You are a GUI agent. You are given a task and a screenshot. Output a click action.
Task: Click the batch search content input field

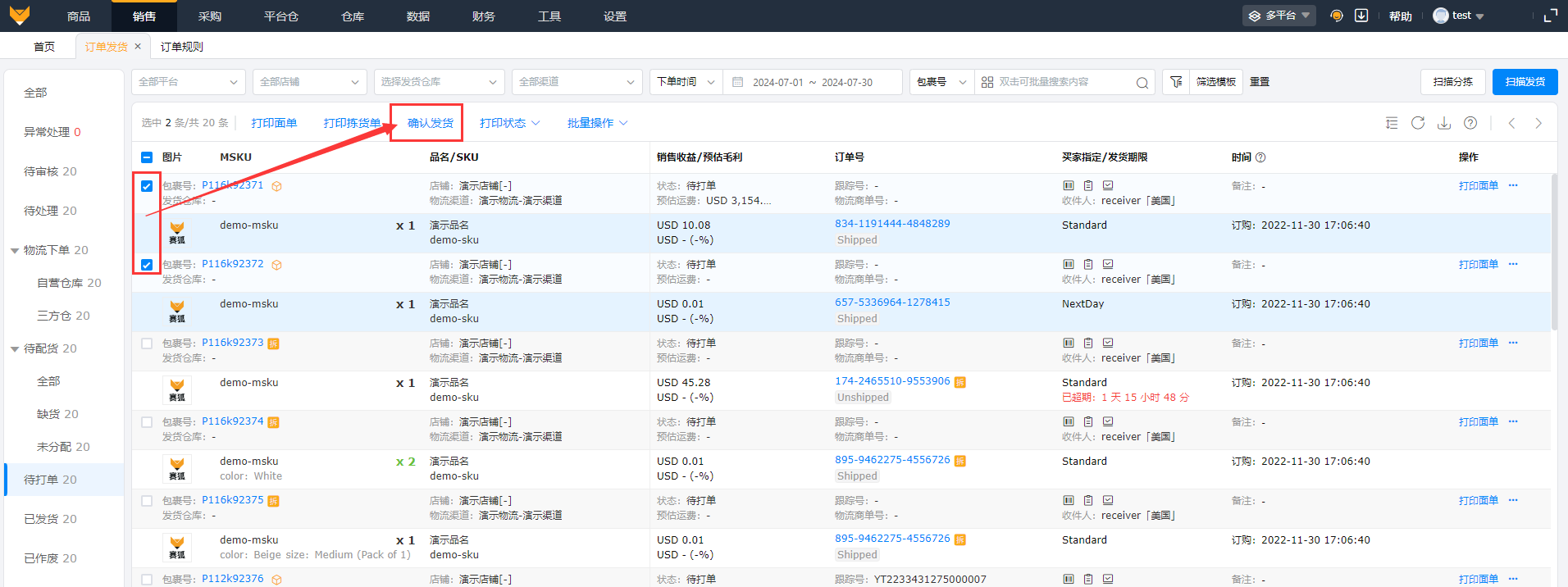click(1062, 82)
